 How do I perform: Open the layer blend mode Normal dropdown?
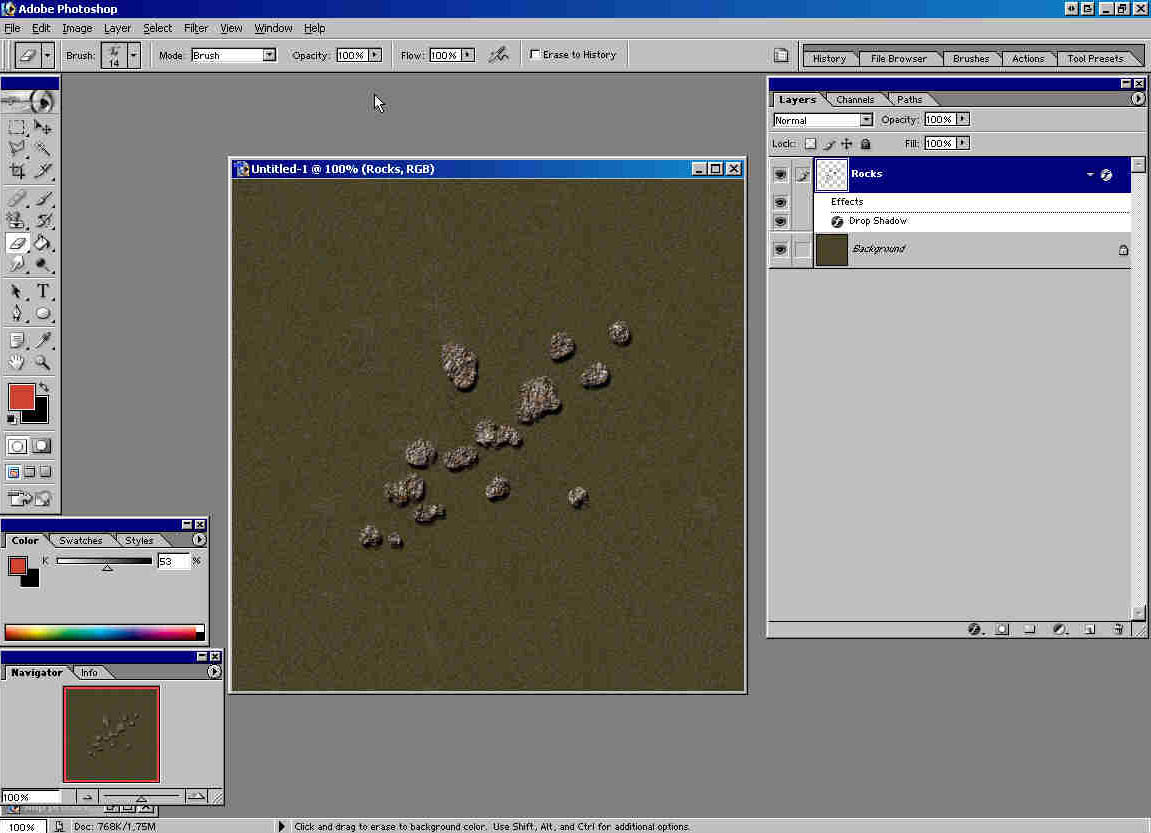click(x=866, y=120)
